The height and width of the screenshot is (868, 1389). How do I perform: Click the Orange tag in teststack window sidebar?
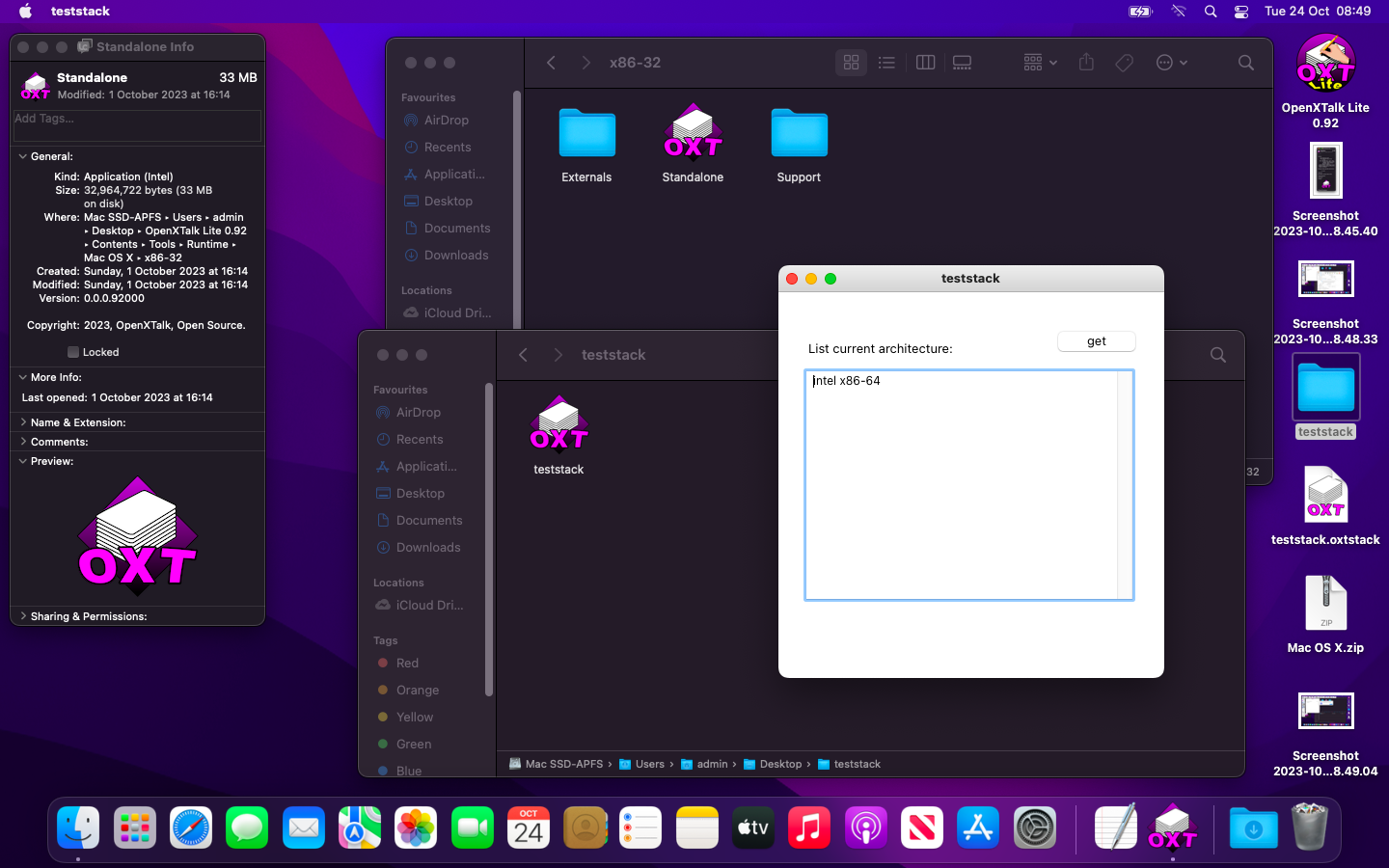pos(417,691)
